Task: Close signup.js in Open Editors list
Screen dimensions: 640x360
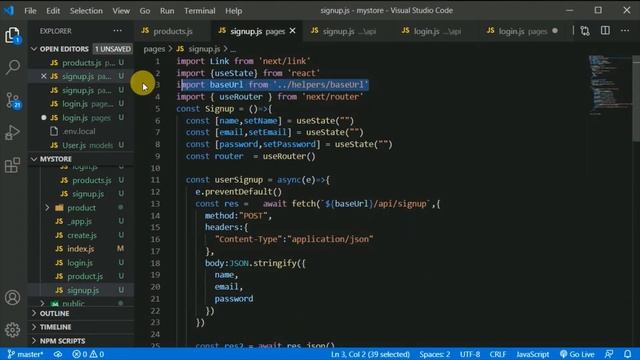Action: [x=44, y=76]
